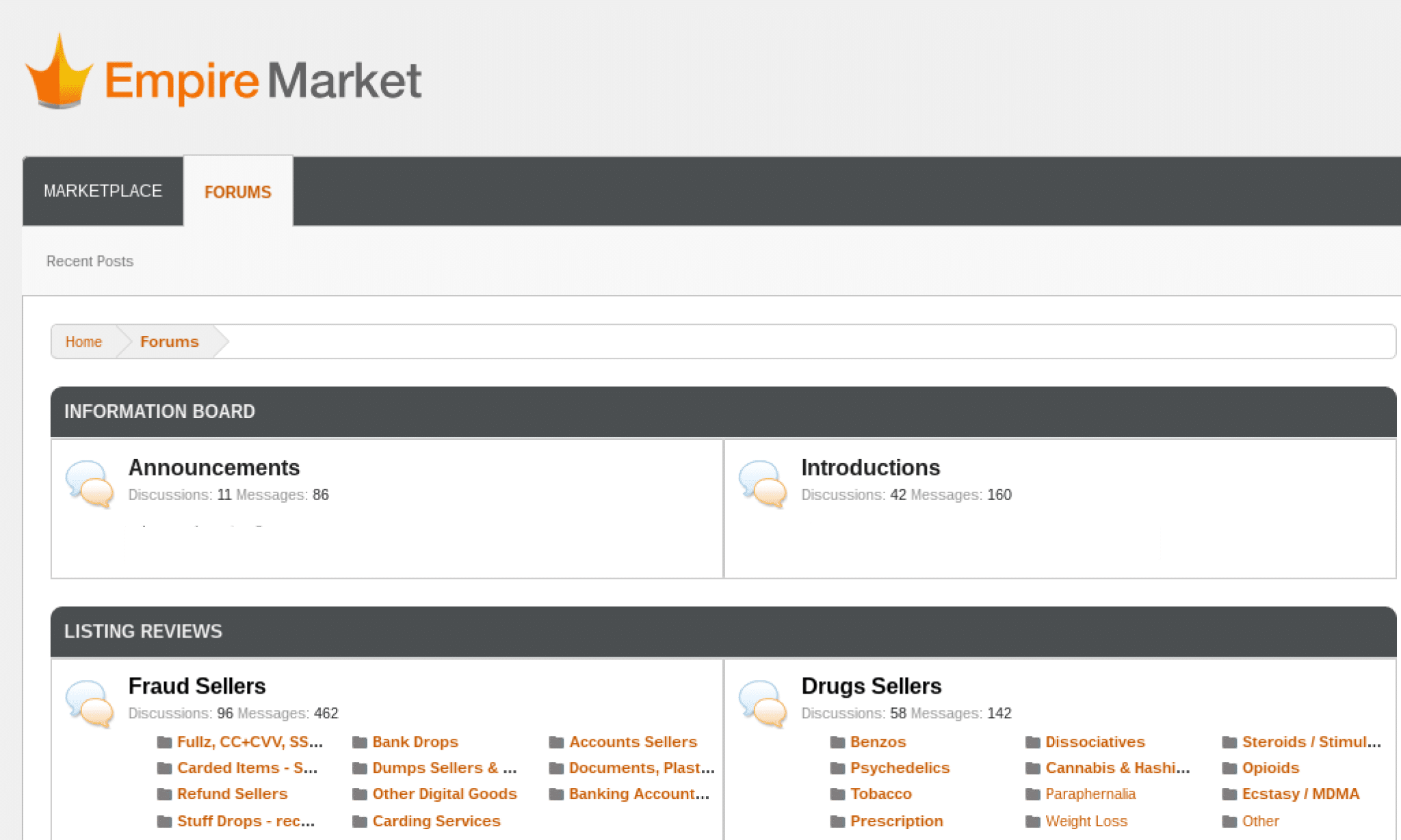Image resolution: width=1401 pixels, height=840 pixels.
Task: Click folder icon next to Benzos
Action: (x=837, y=742)
